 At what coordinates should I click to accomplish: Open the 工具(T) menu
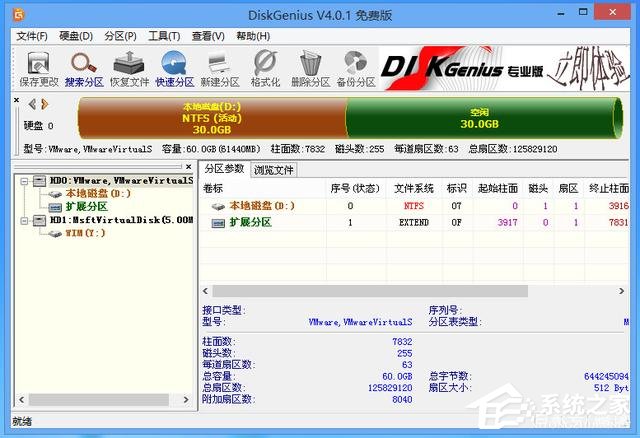[x=164, y=36]
